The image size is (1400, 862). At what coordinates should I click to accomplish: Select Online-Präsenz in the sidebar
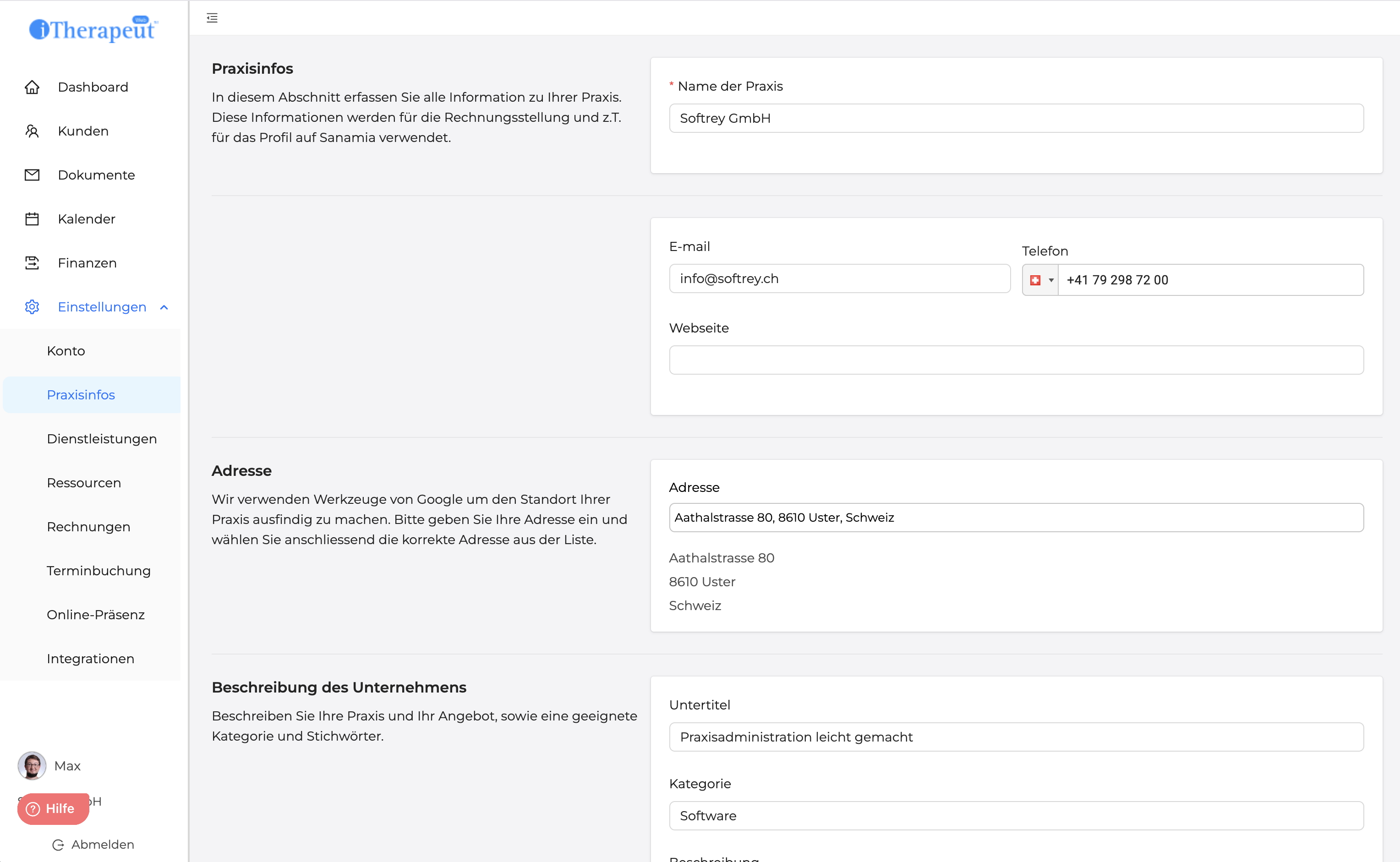(96, 615)
